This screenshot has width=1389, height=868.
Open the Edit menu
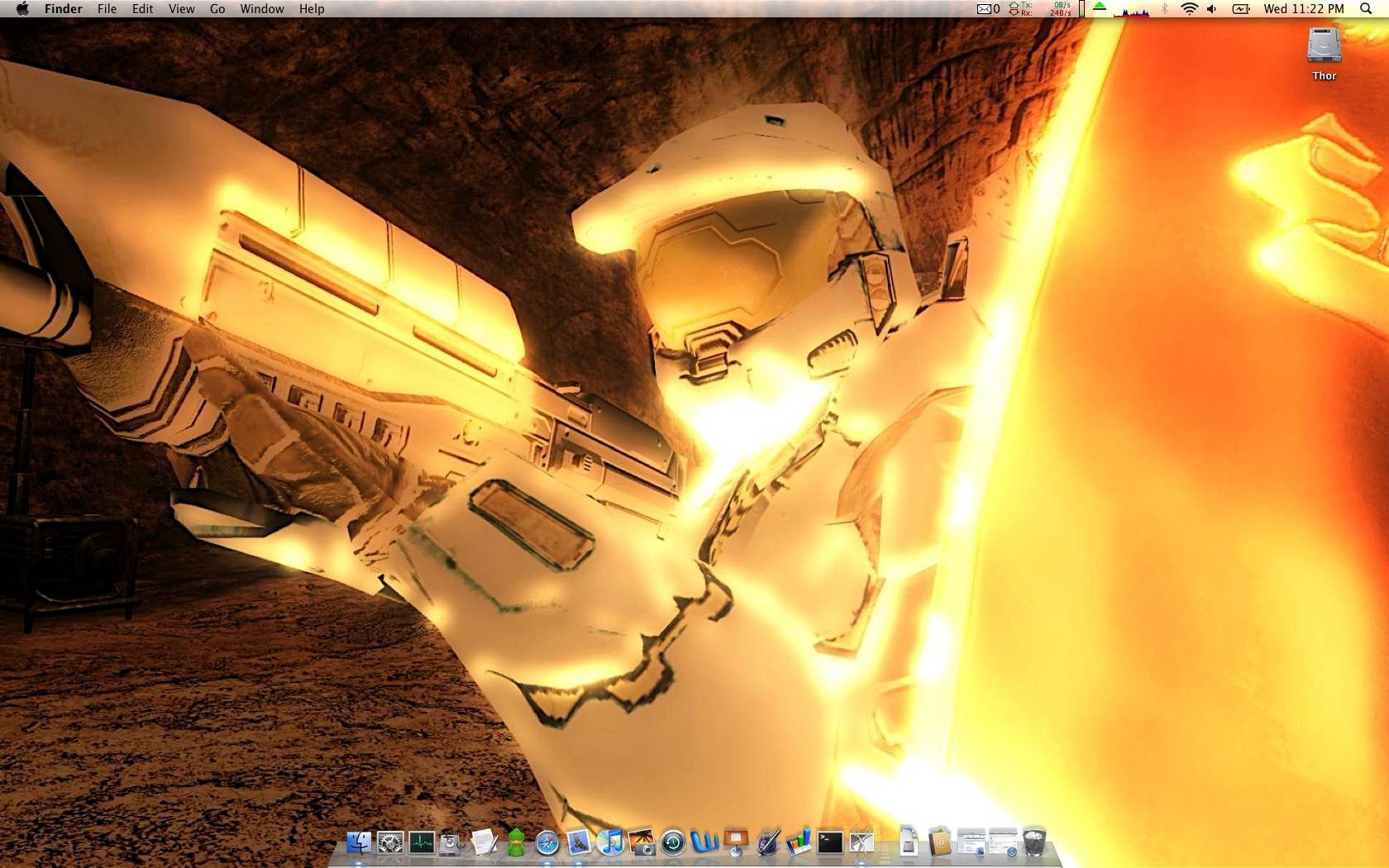(x=142, y=9)
